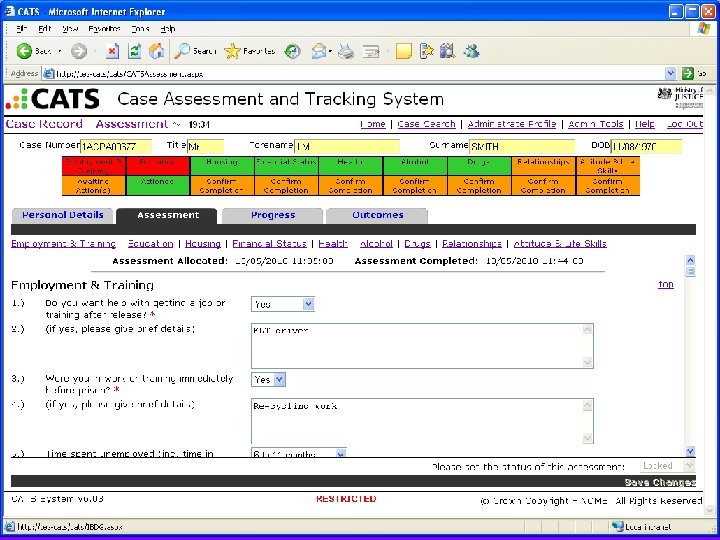The image size is (720, 540).
Task: Click the Home link
Action: (373, 124)
